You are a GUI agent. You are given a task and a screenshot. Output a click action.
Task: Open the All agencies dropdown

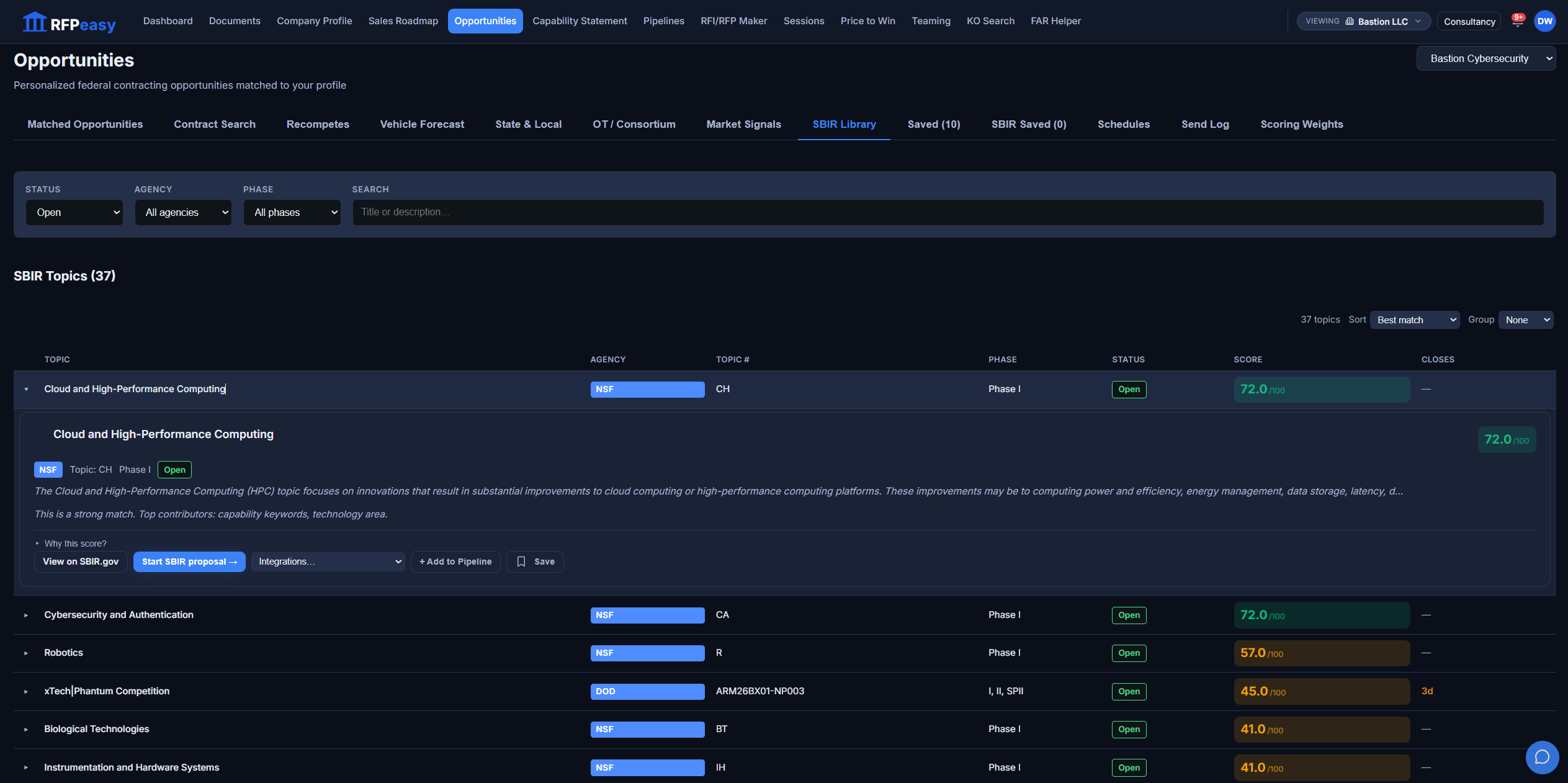point(183,212)
